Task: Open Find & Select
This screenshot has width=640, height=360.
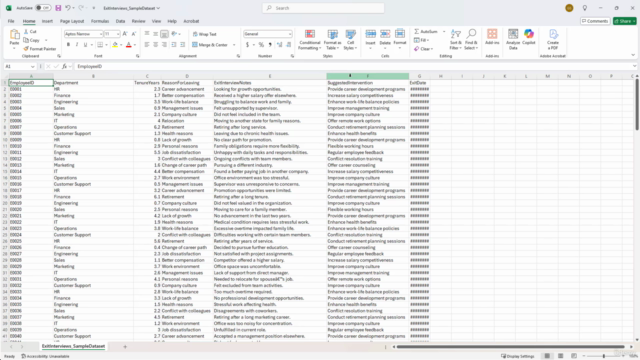Action: point(471,40)
